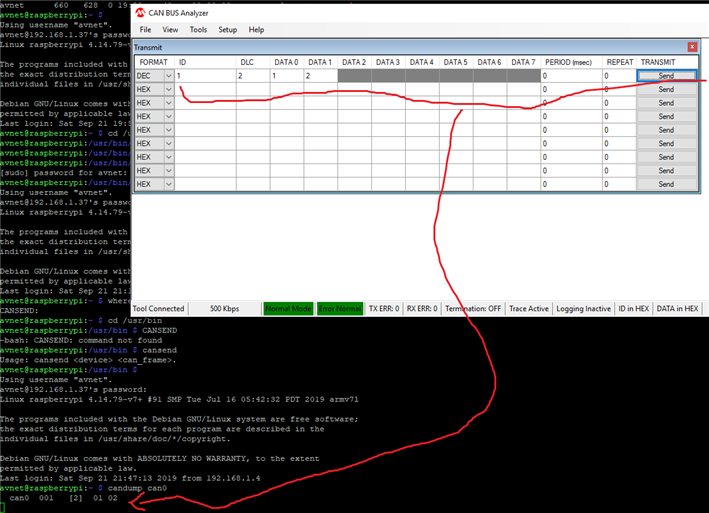
Task: Open the Help menu
Action: click(257, 30)
